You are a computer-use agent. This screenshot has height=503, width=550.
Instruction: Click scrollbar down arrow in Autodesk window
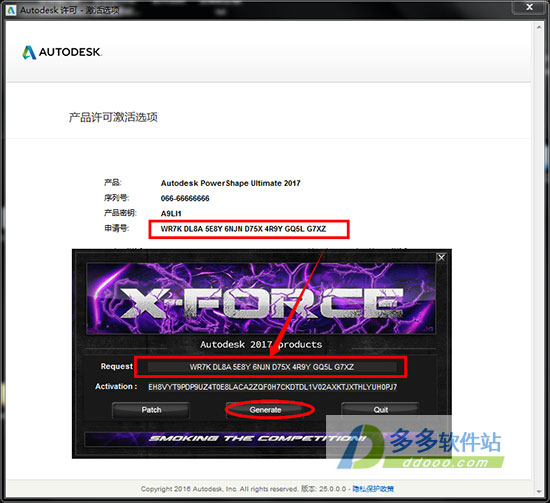click(x=539, y=491)
